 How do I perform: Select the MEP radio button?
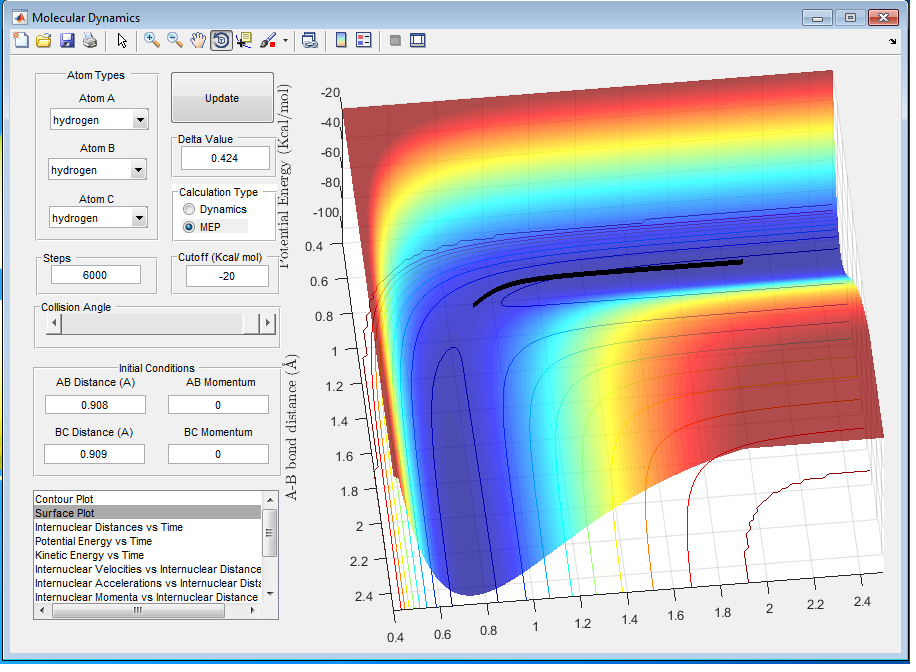(189, 227)
